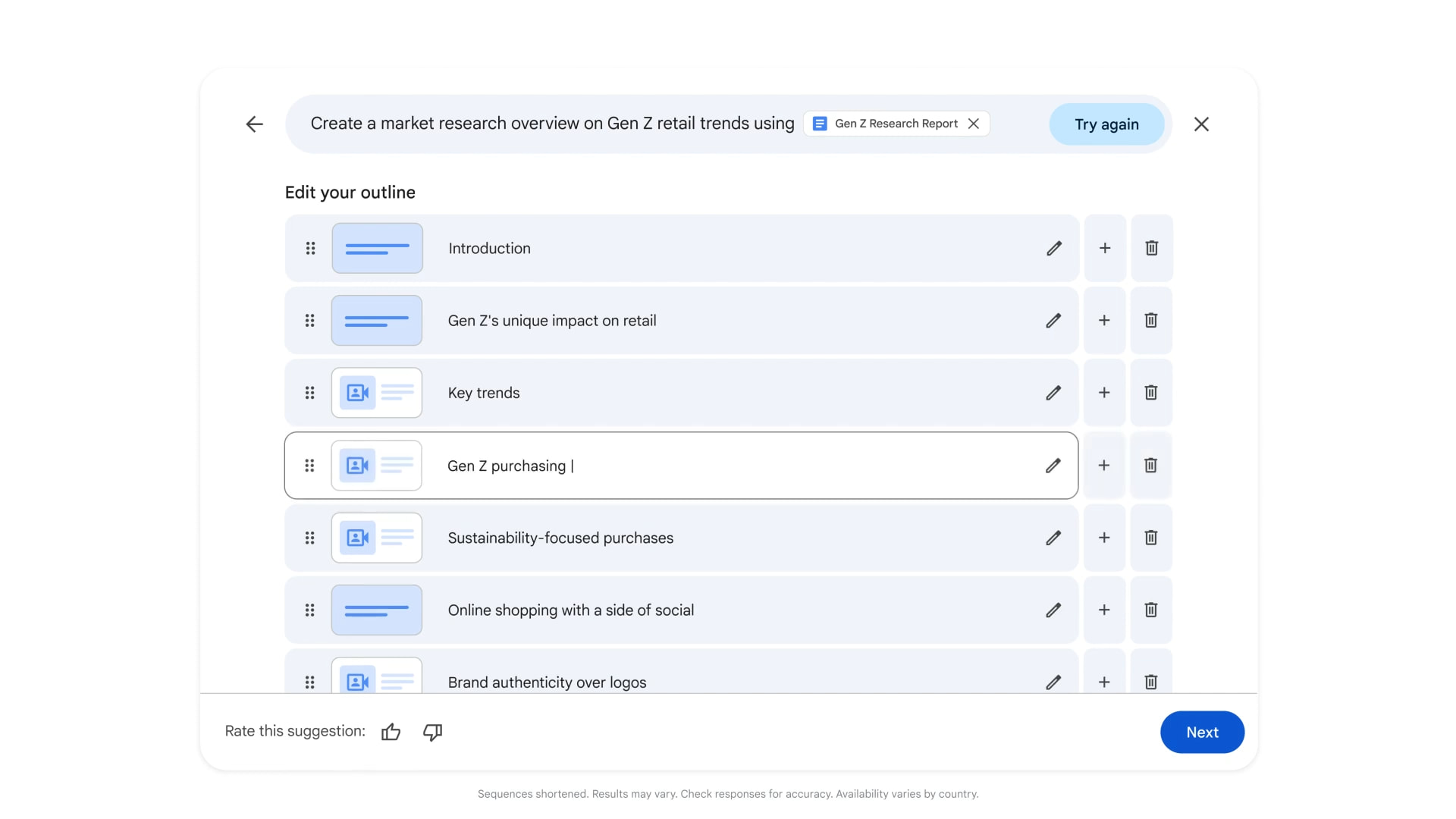Remove the Gen Z Research Report chip
The height and width of the screenshot is (819, 1456).
click(x=974, y=124)
